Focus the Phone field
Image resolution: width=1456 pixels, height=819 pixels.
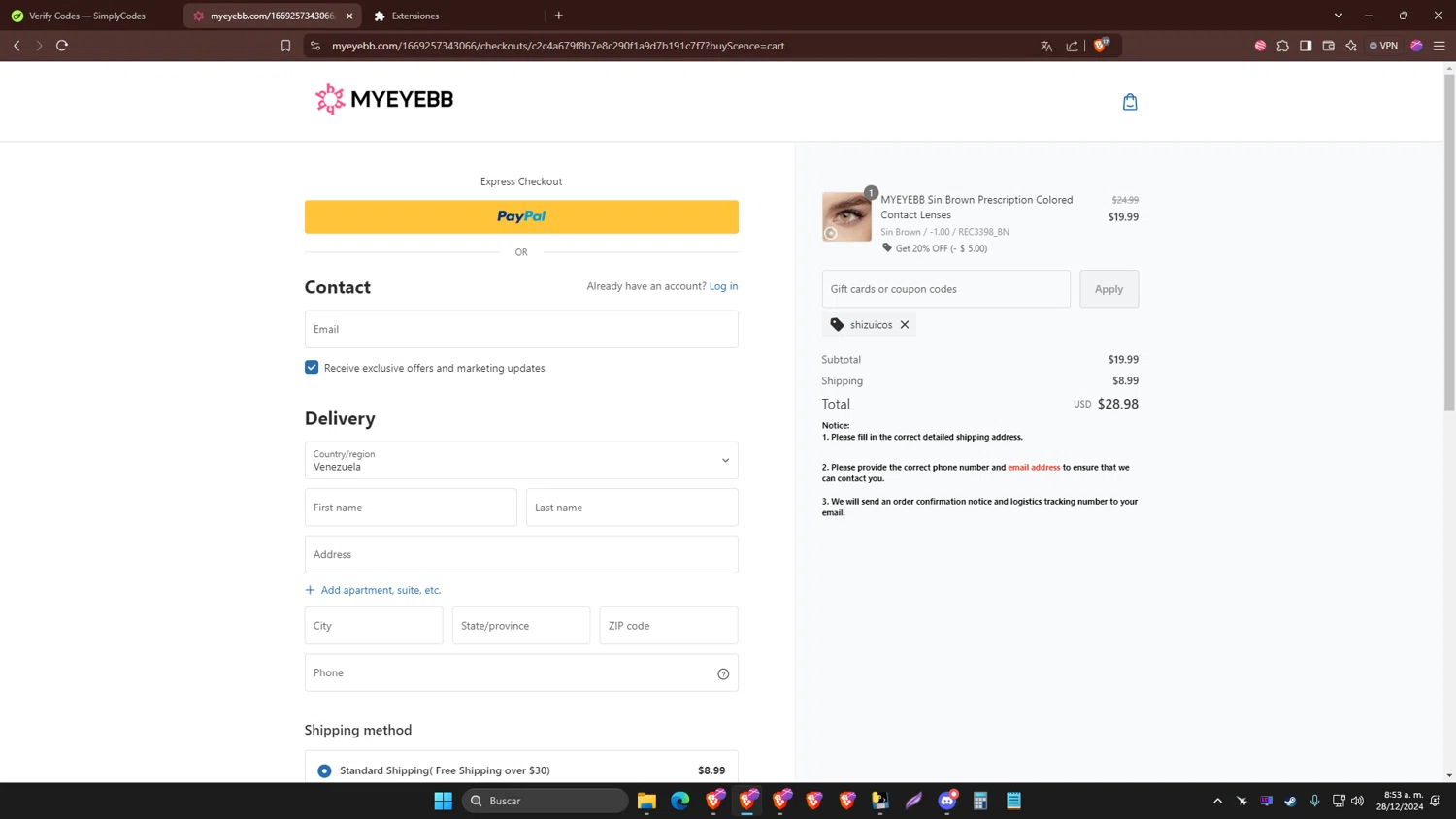(521, 673)
